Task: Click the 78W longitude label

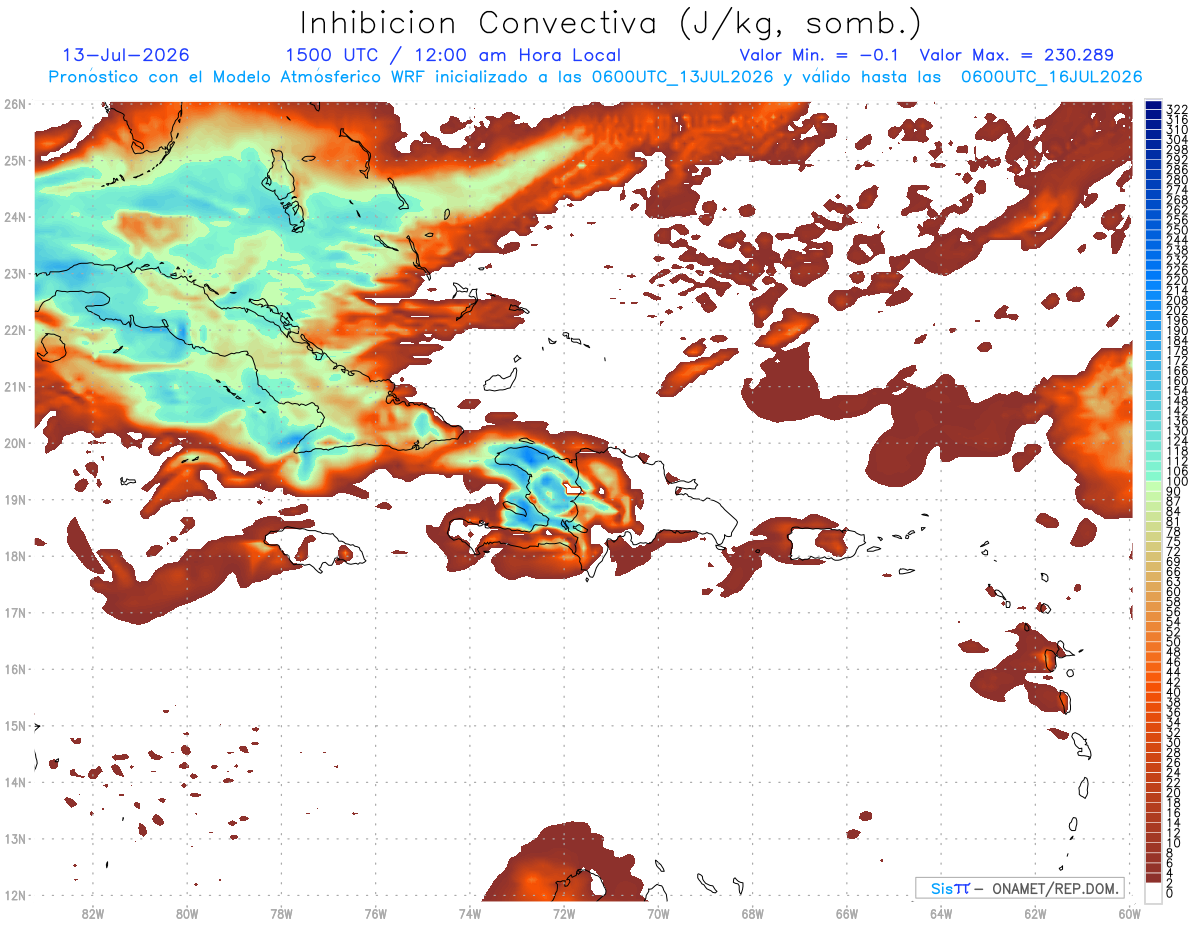Action: (281, 913)
